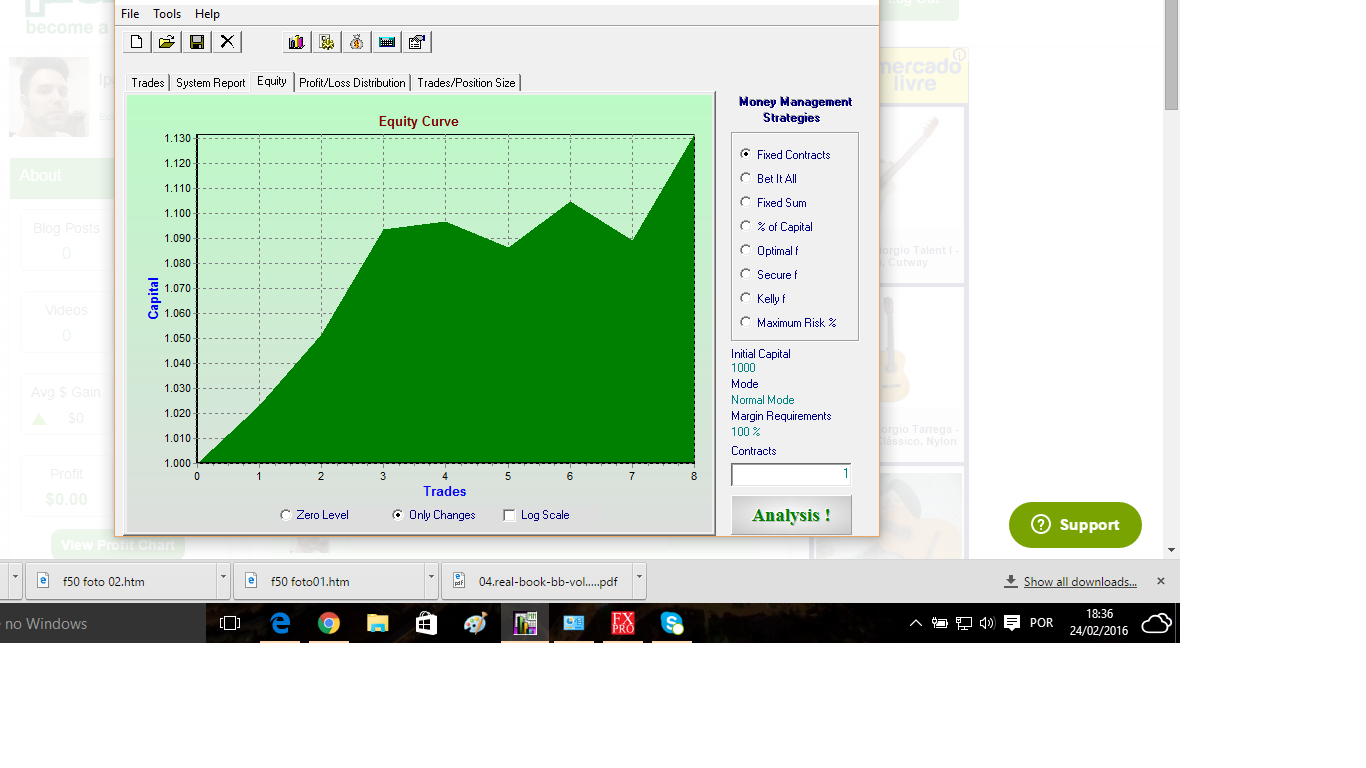Screen dimensions: 1366x768
Task: Open the Tools menu
Action: click(167, 14)
